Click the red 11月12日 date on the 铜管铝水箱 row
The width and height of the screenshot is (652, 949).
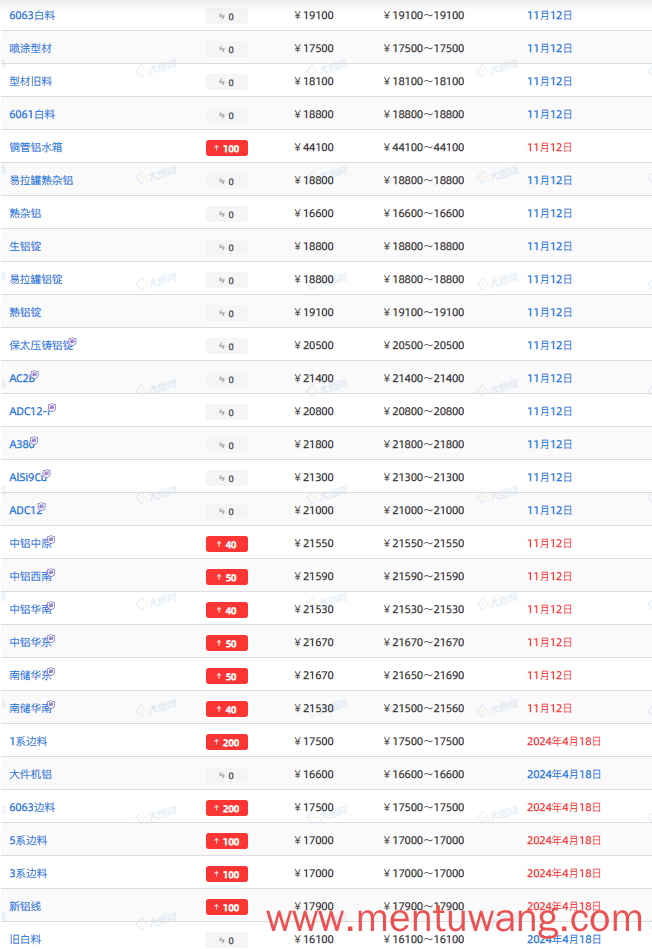tap(549, 147)
